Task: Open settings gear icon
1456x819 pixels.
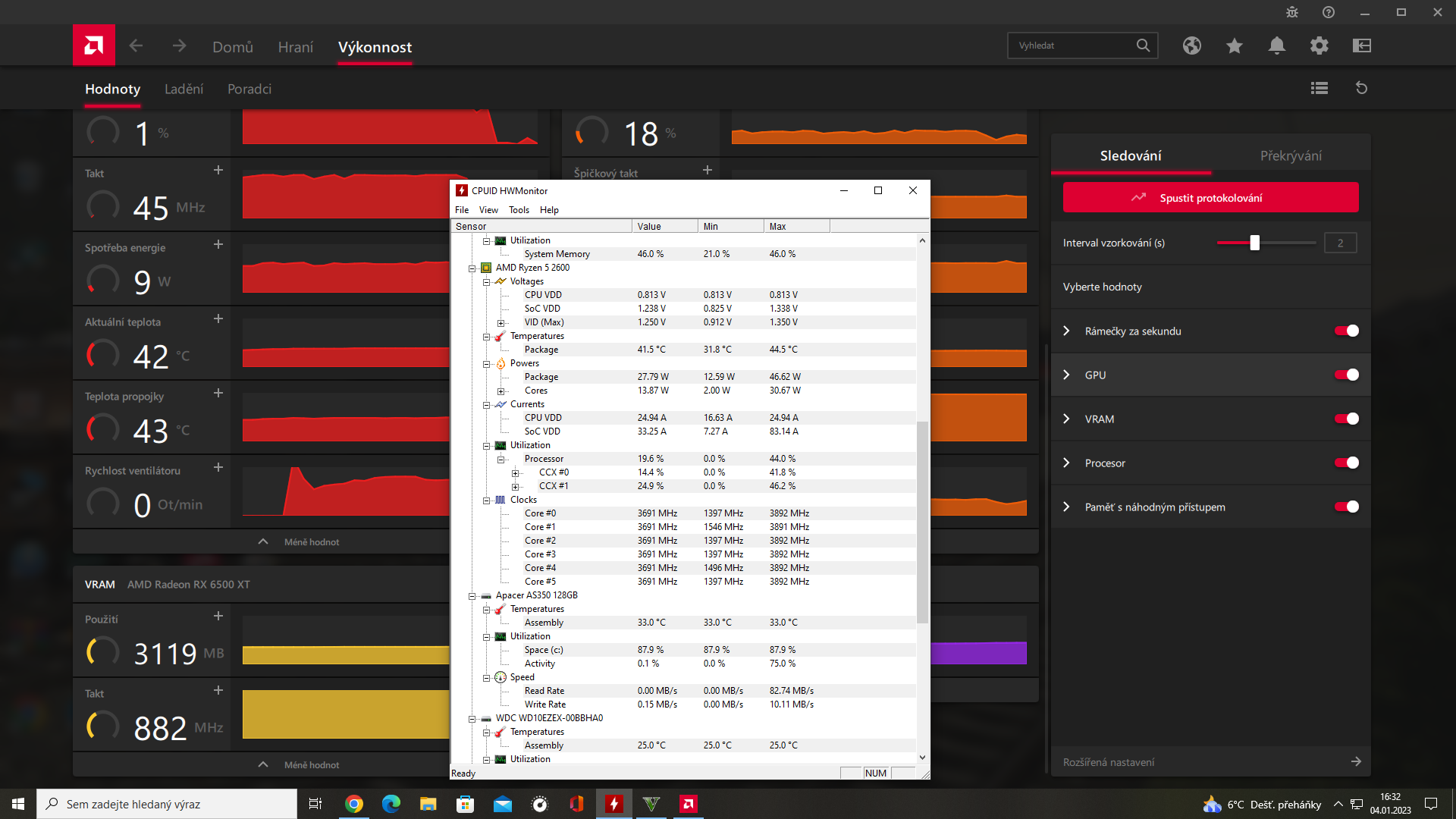Action: click(1319, 45)
